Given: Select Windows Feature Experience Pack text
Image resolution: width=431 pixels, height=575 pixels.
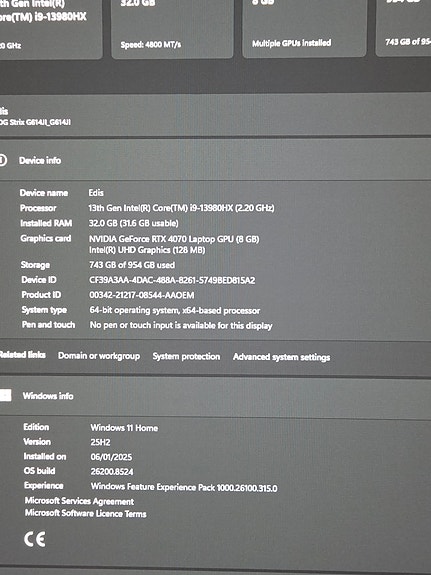Looking at the screenshot, I should (x=184, y=487).
